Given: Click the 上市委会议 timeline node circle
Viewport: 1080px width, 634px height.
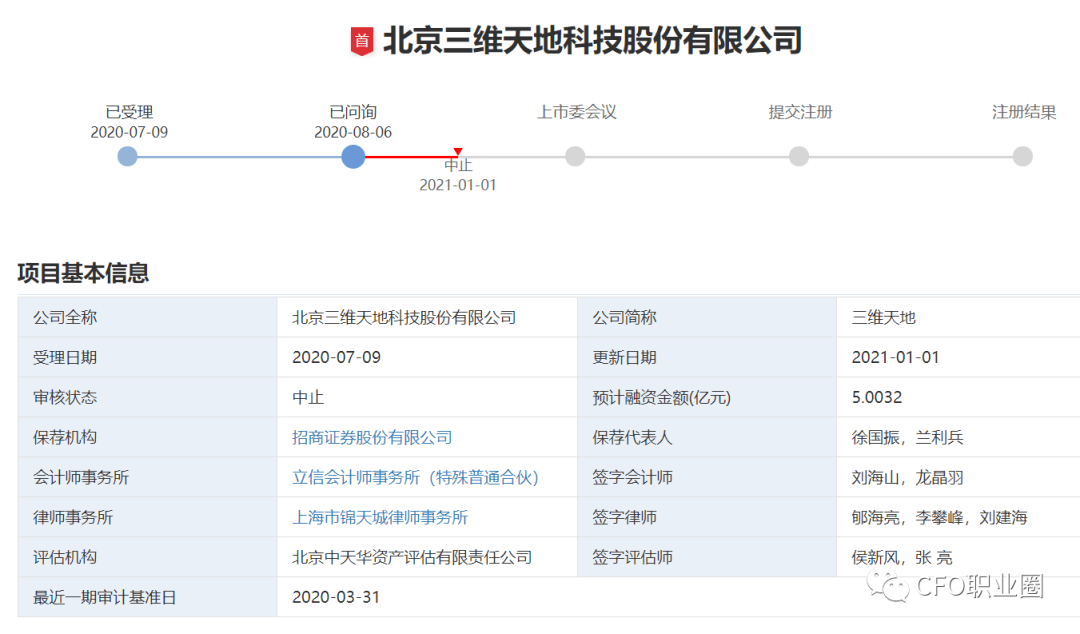Looking at the screenshot, I should 575,156.
